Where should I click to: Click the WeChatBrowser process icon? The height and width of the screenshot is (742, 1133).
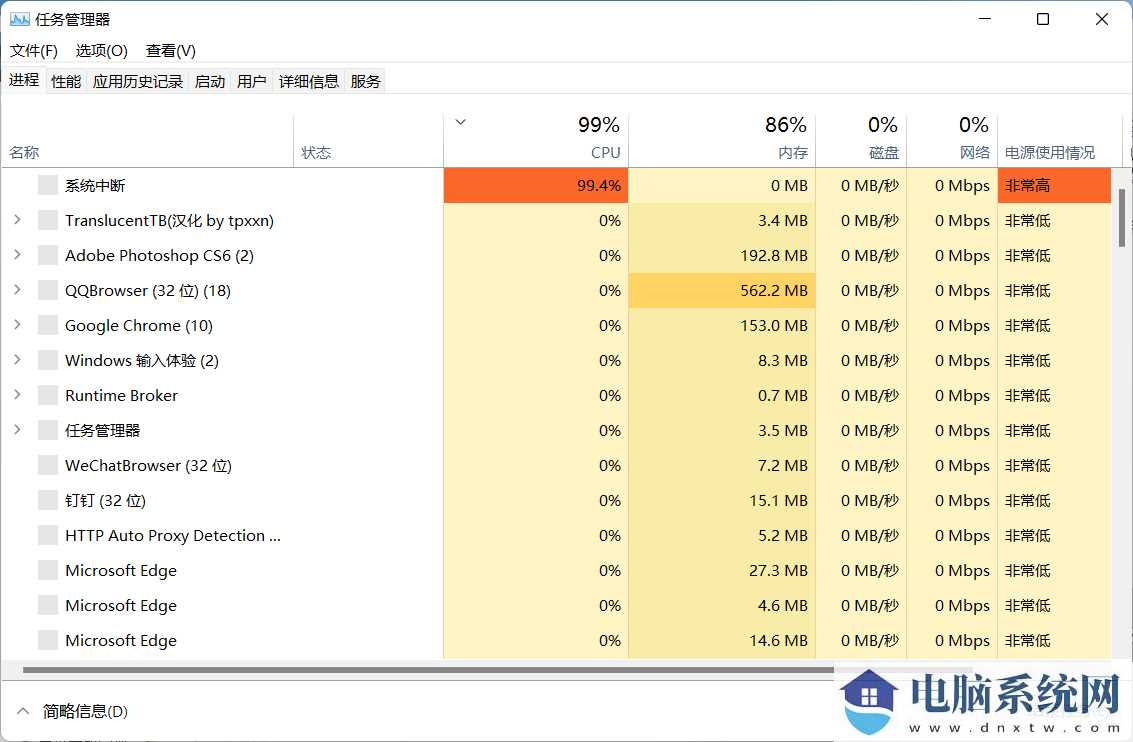tap(47, 465)
